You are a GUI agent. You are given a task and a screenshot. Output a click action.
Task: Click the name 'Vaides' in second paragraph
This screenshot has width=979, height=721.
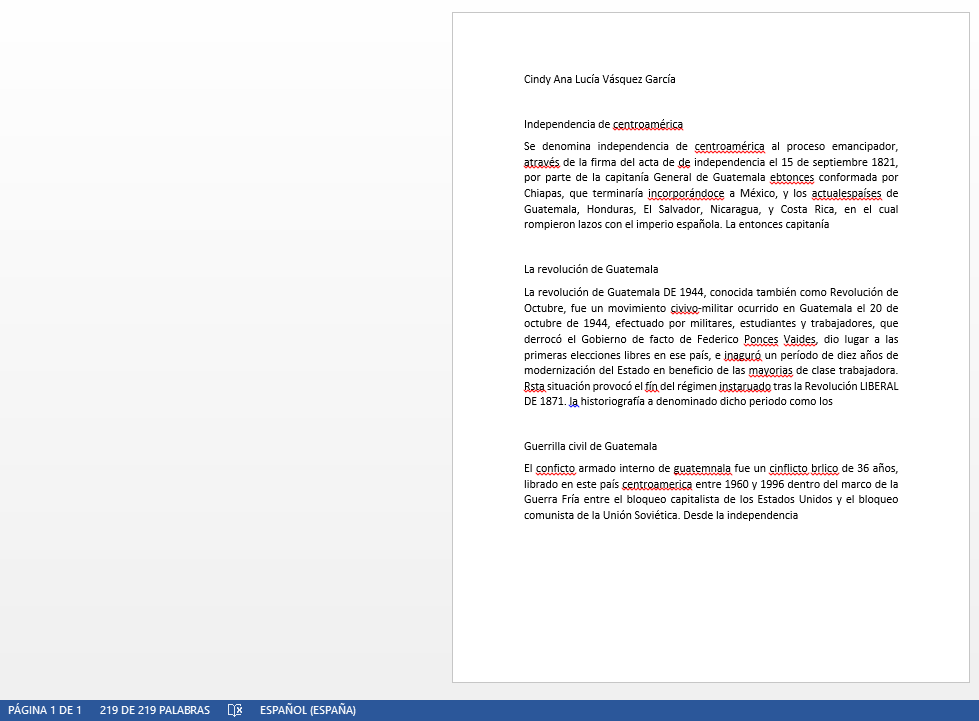point(799,339)
